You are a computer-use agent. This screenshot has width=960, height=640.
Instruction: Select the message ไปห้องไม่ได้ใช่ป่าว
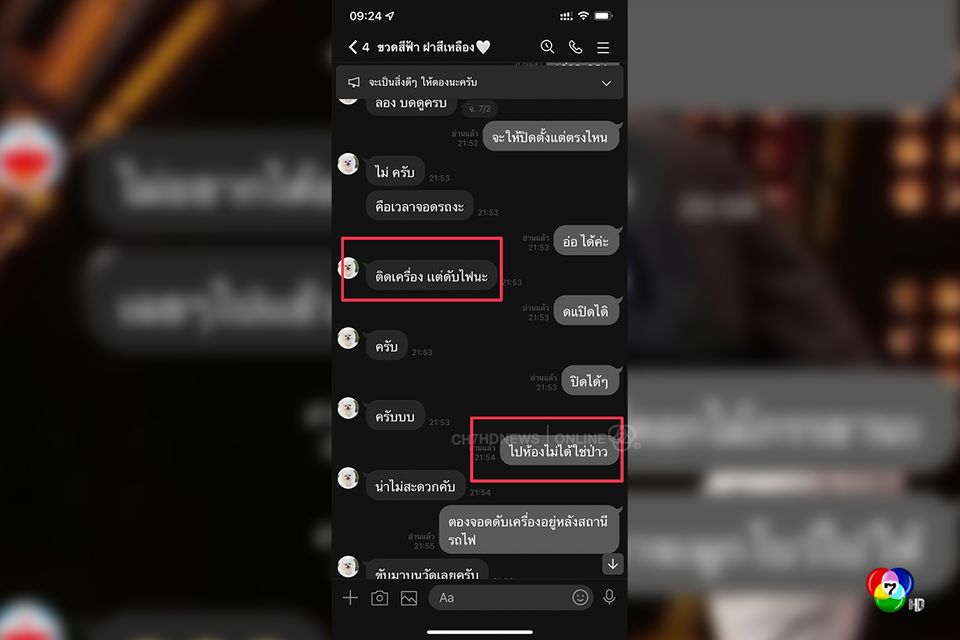(x=559, y=451)
